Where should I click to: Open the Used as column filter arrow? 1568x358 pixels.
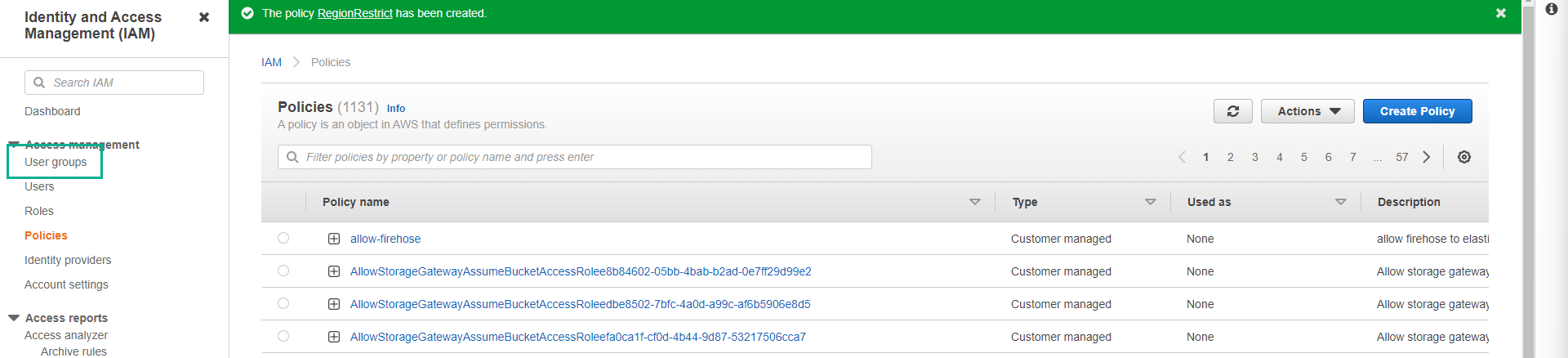[x=1340, y=202]
